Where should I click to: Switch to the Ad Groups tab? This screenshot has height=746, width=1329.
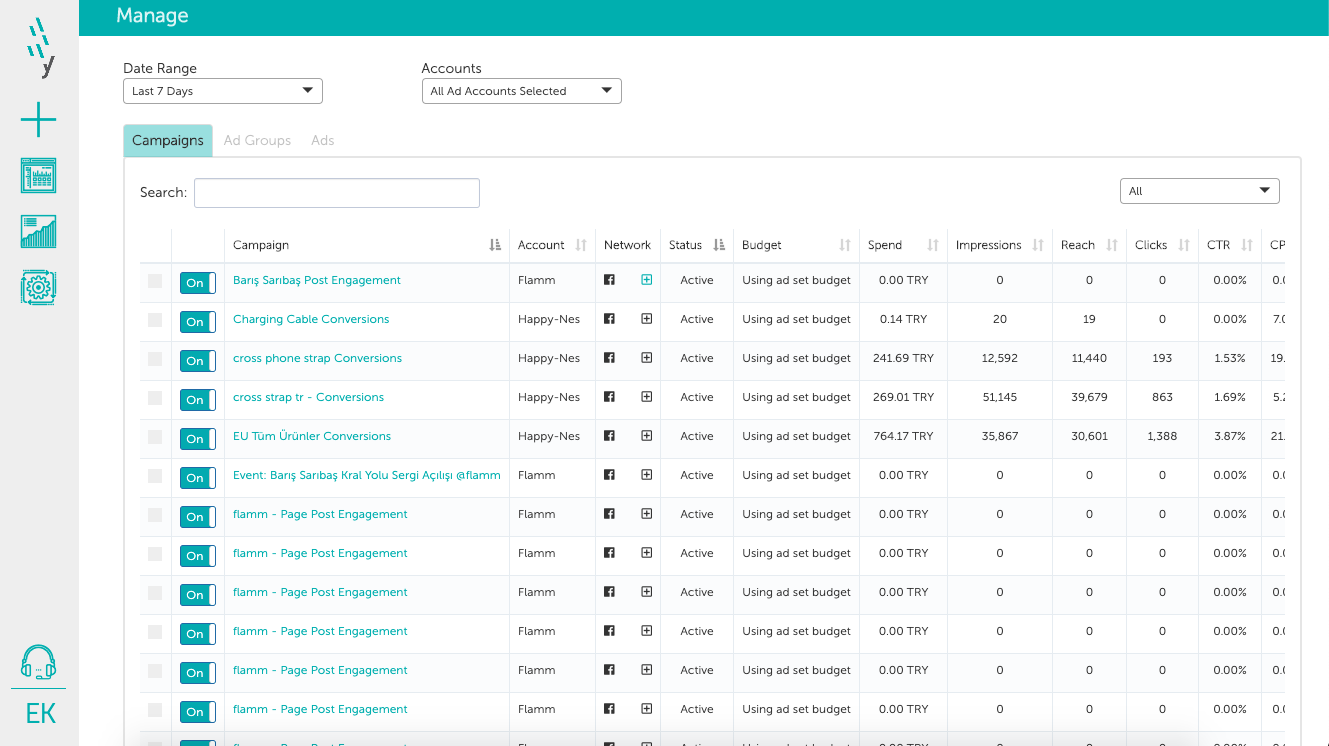[x=257, y=141]
